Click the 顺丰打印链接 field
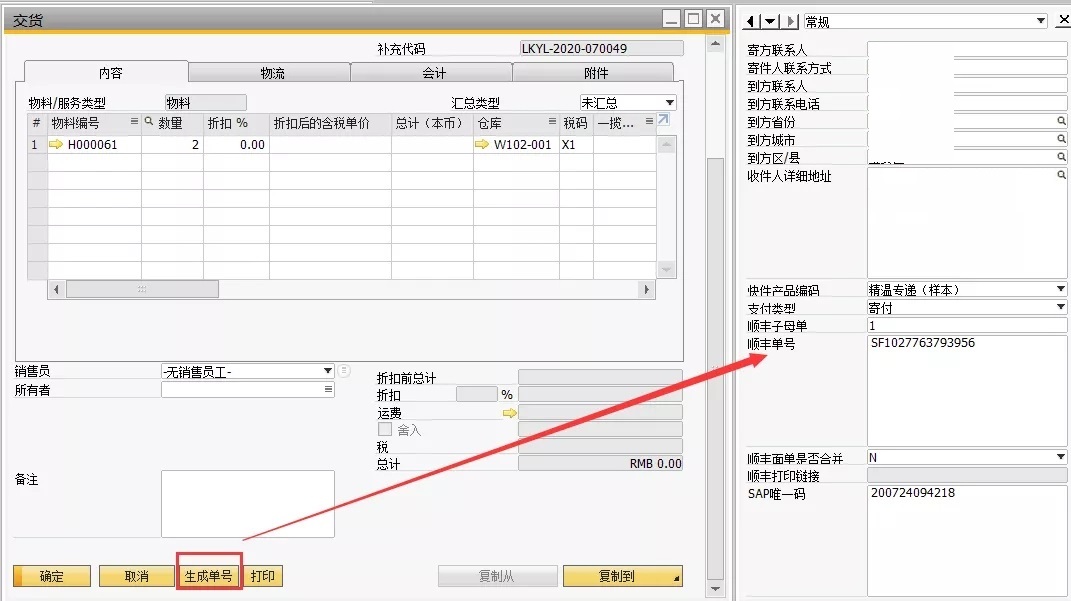1071x601 pixels. [x=967, y=475]
